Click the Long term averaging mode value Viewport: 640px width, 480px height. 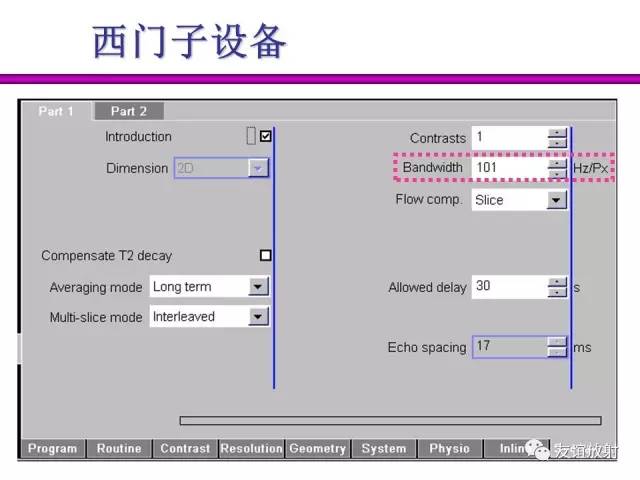[x=182, y=287]
